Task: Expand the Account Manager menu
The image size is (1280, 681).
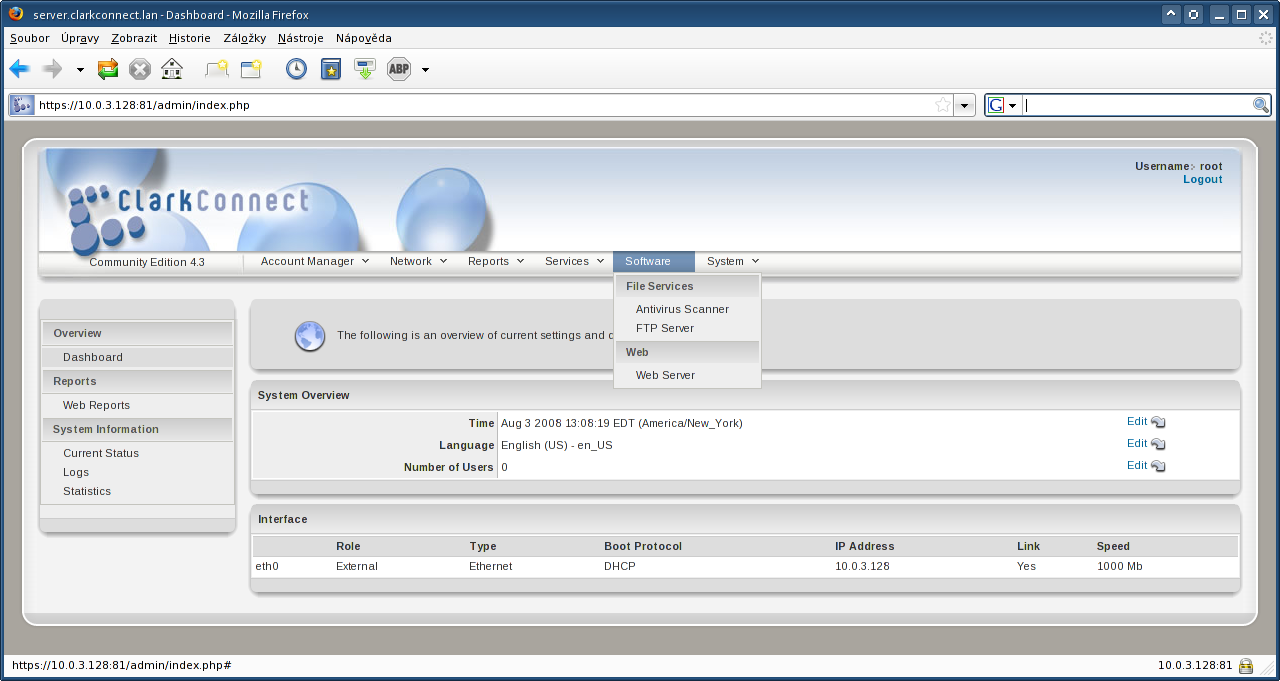Action: pyautogui.click(x=315, y=262)
